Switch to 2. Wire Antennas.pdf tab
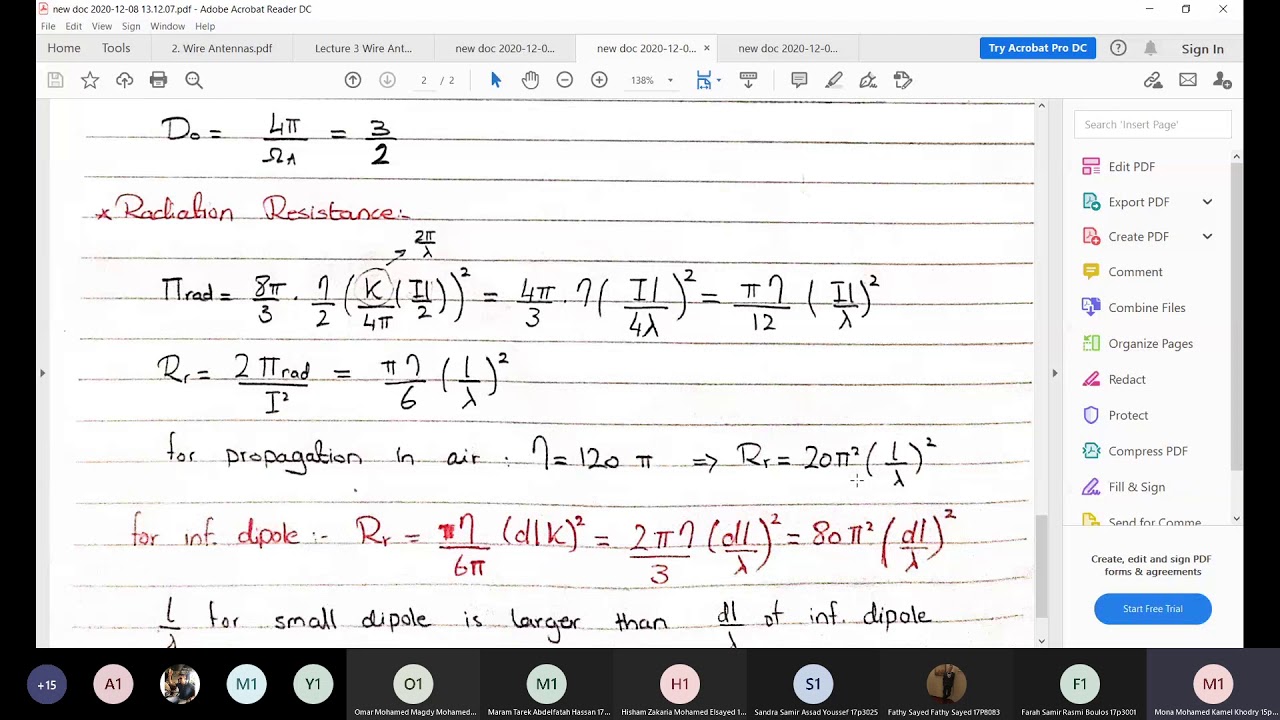 point(222,48)
